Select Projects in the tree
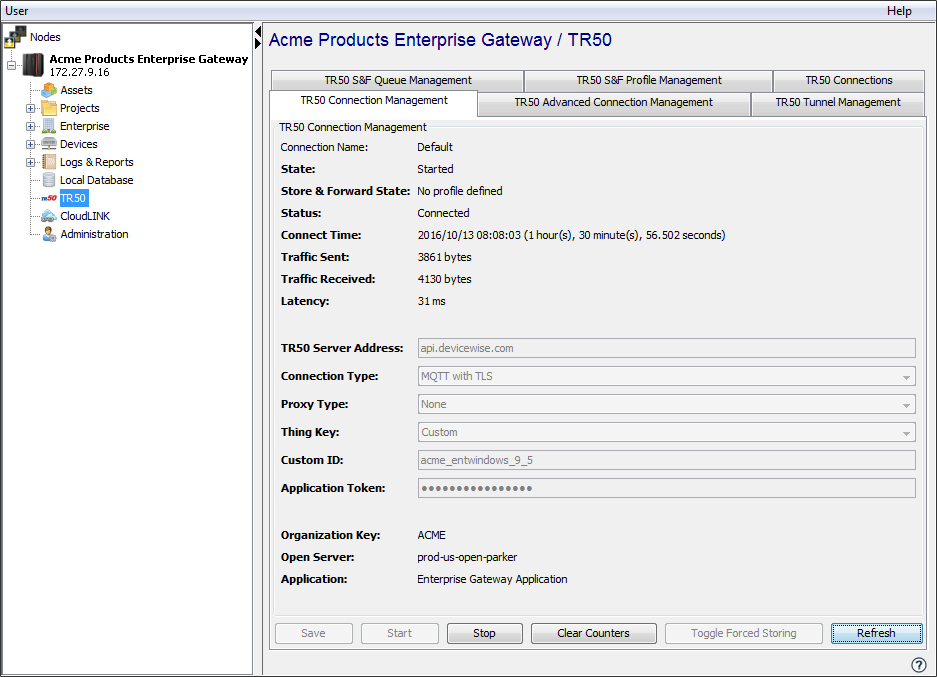 (79, 108)
